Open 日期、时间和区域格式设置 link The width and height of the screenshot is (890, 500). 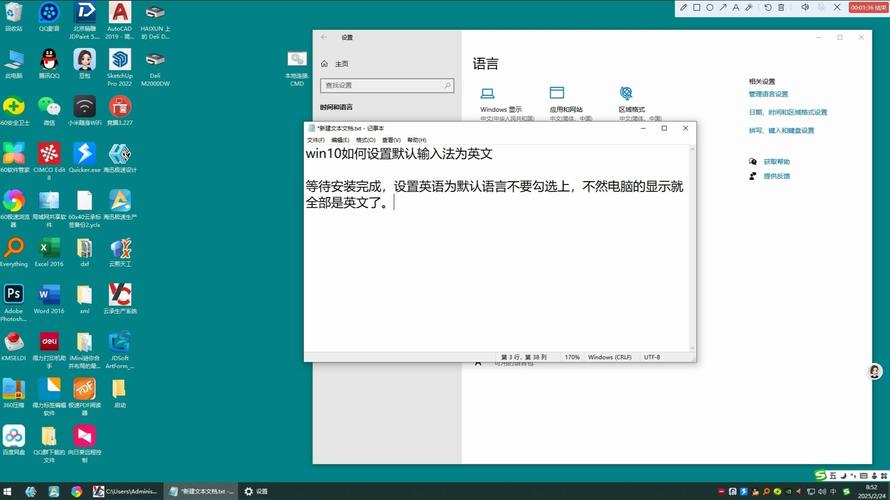click(788, 112)
